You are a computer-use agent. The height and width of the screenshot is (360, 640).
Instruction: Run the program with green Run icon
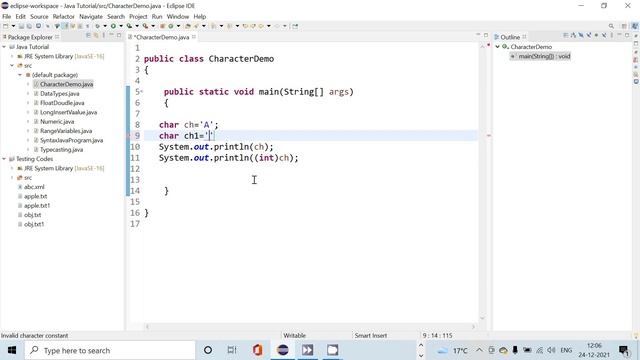pyautogui.click(x=113, y=26)
